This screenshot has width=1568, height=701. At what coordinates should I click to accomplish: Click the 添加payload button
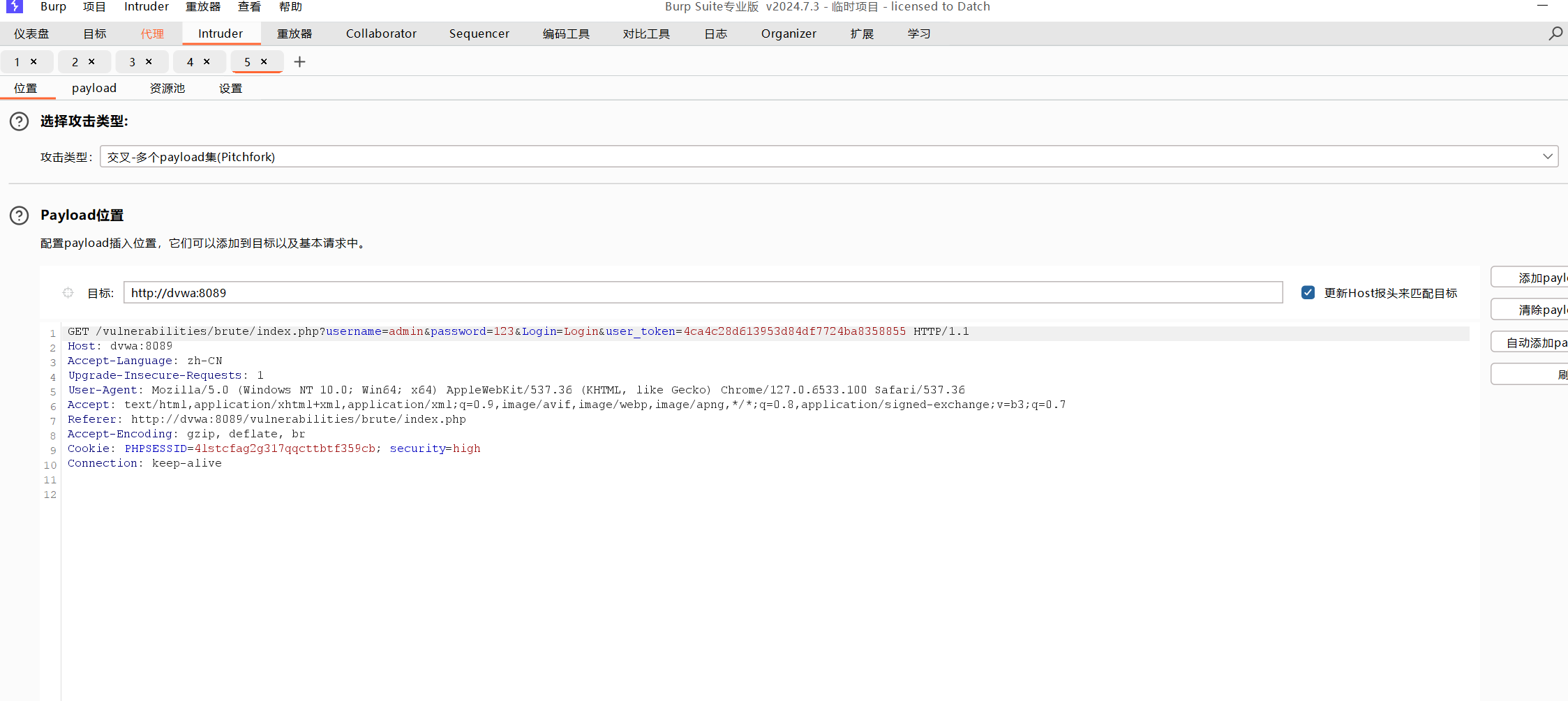[1530, 278]
